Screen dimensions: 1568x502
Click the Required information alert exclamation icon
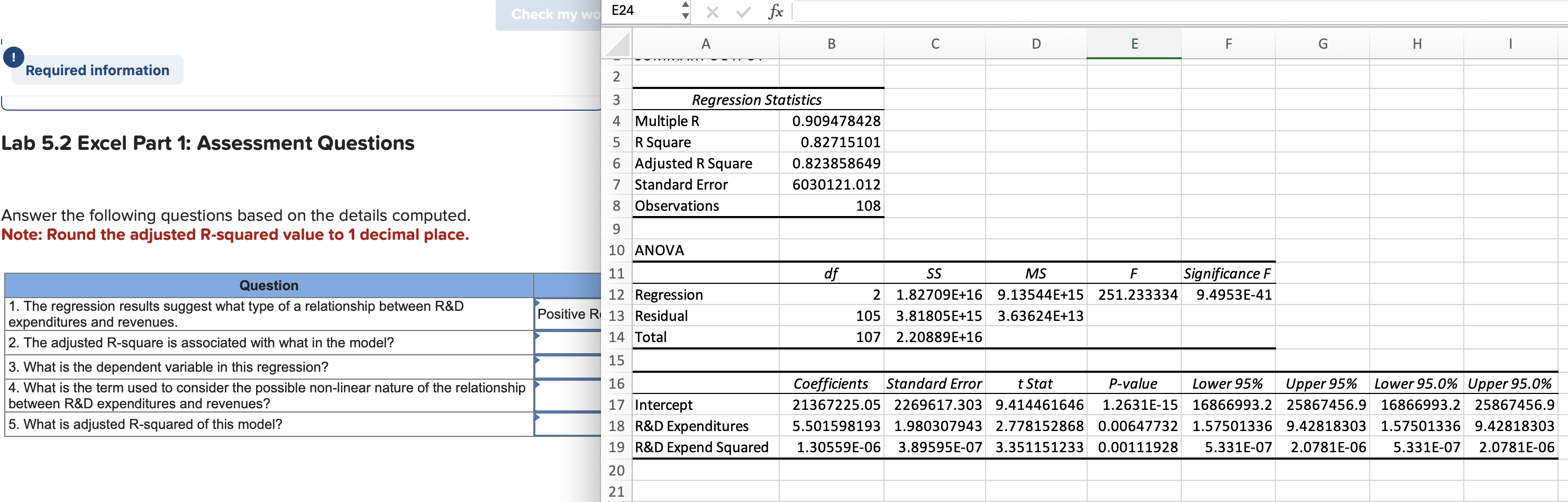(13, 58)
